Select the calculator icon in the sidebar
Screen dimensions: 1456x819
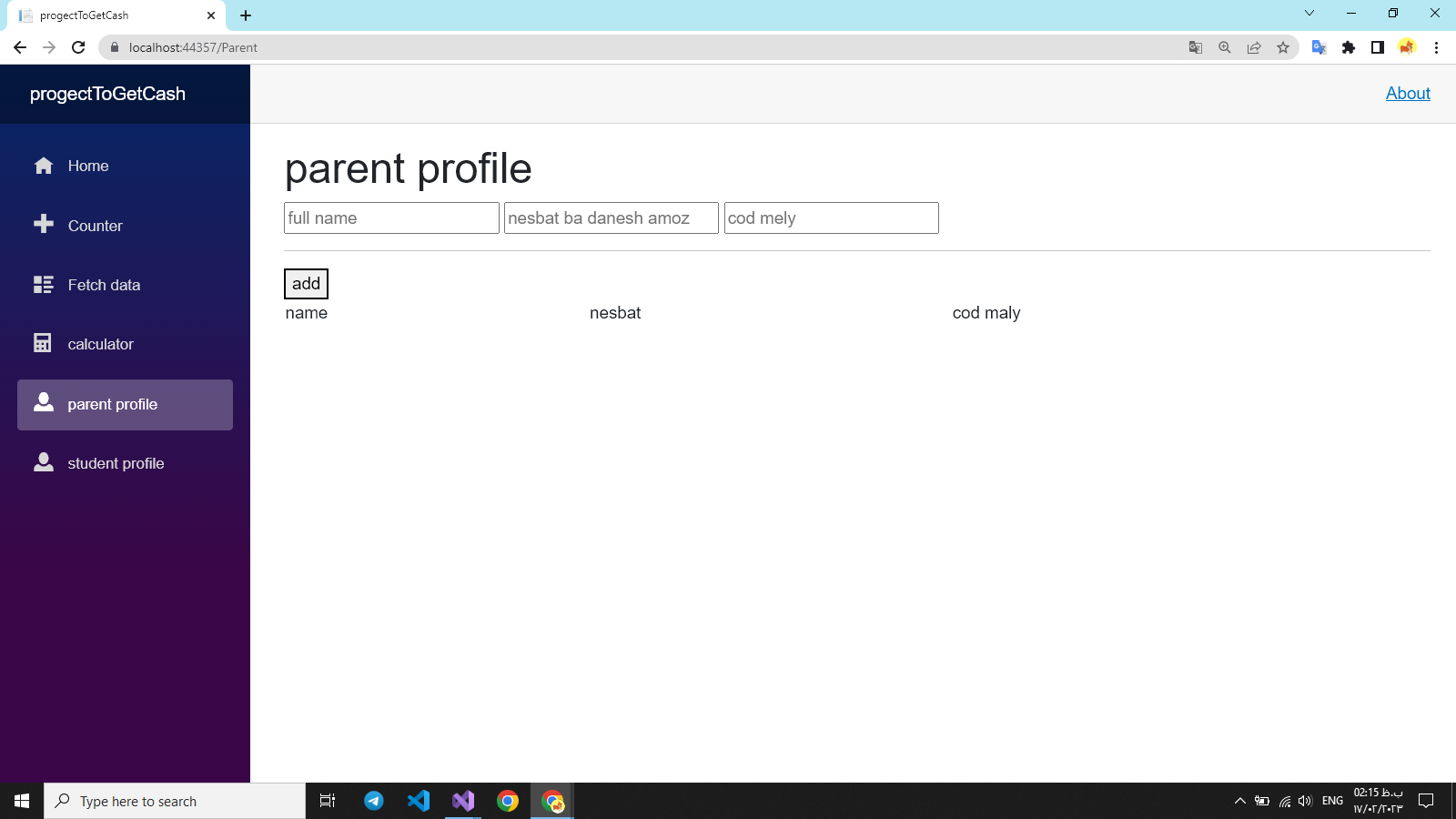pyautogui.click(x=43, y=343)
